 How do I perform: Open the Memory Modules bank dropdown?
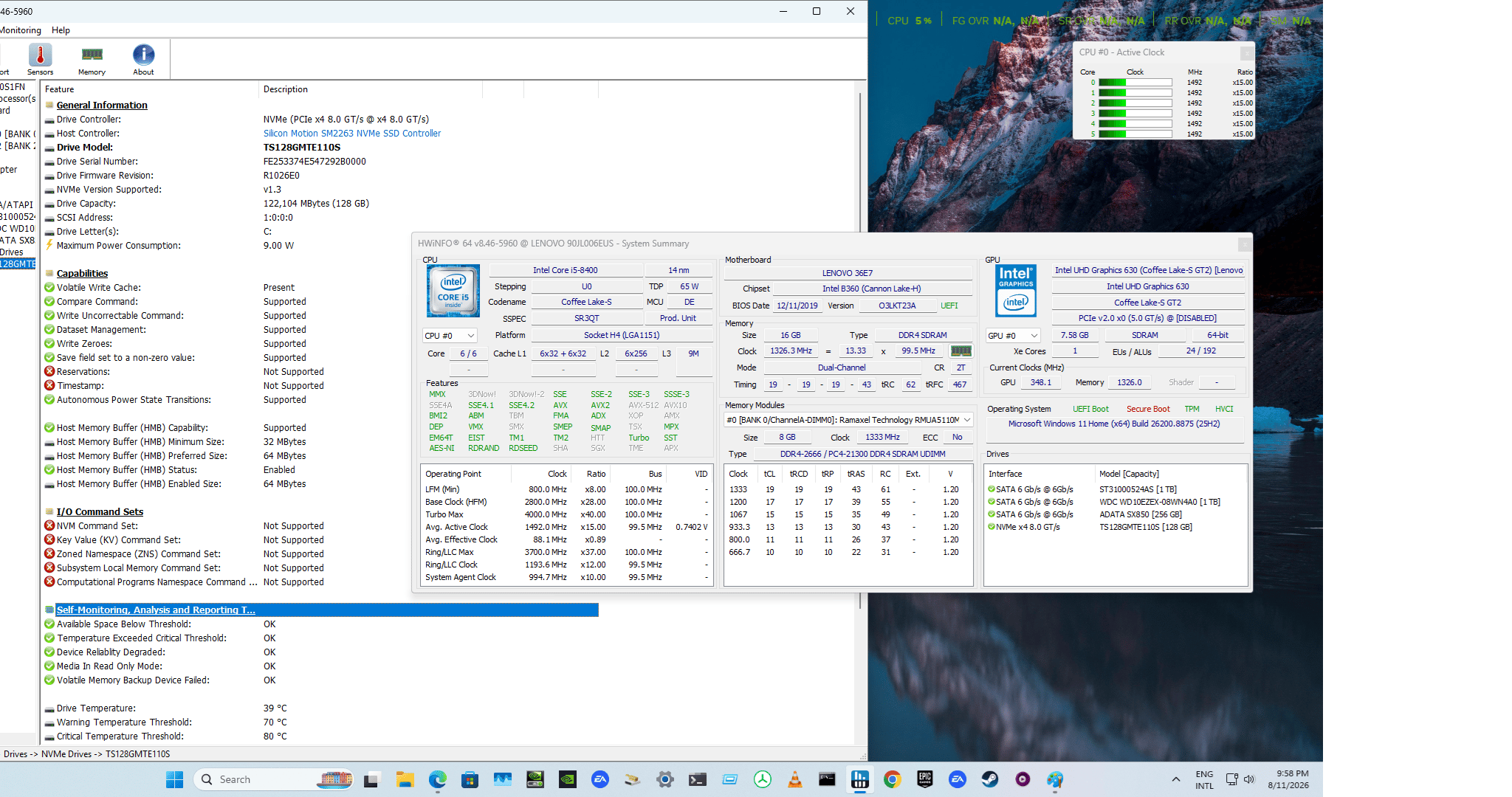[849, 420]
